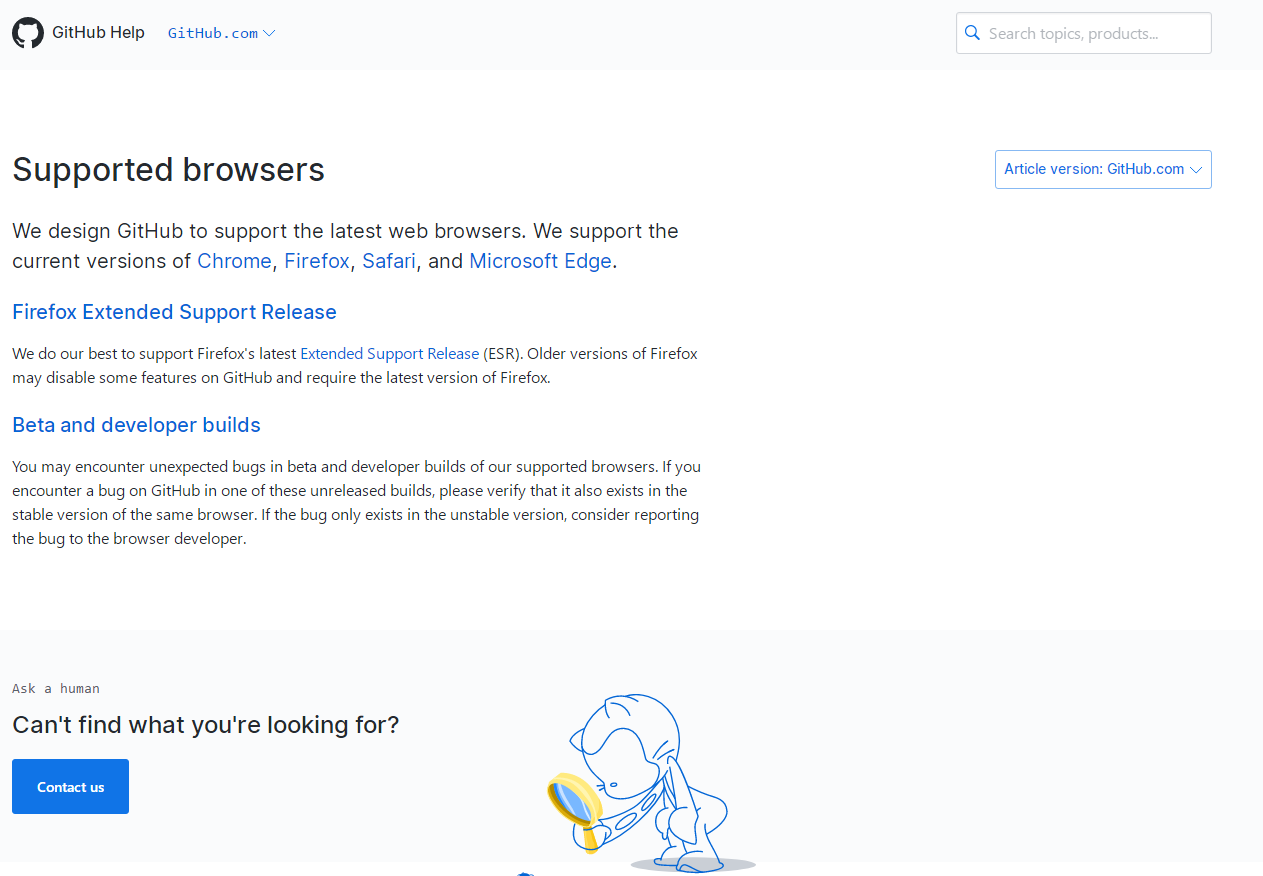Click the Supported browsers page title
The height and width of the screenshot is (876, 1263).
coord(168,169)
